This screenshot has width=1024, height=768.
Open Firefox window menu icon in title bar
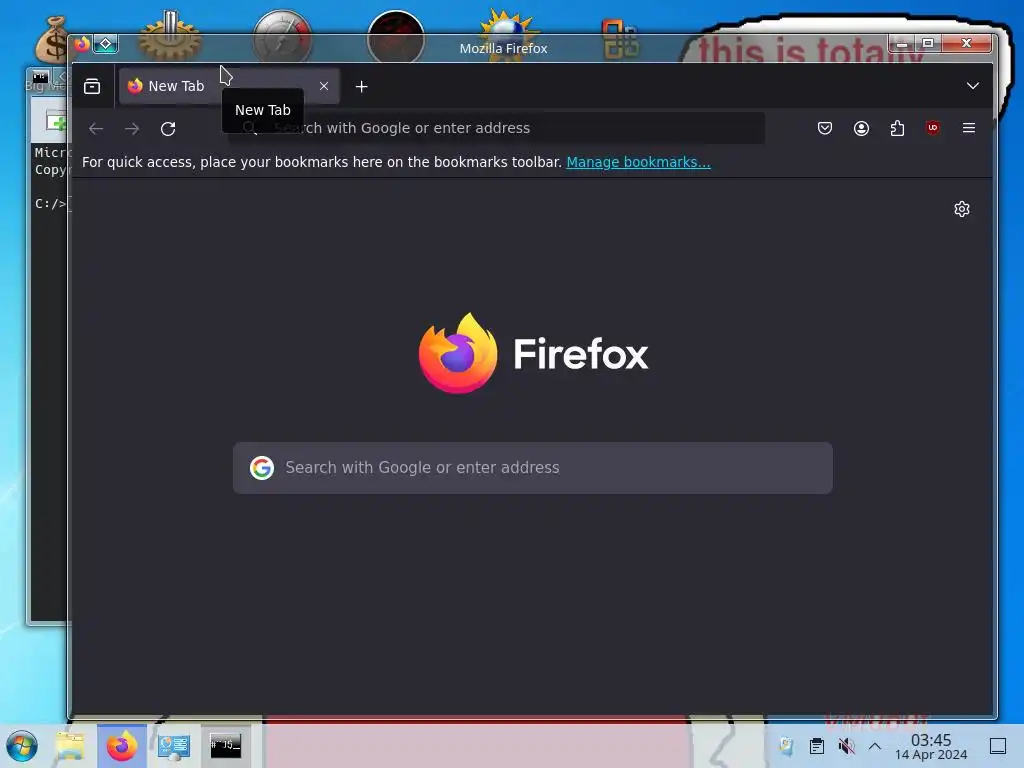[x=82, y=44]
